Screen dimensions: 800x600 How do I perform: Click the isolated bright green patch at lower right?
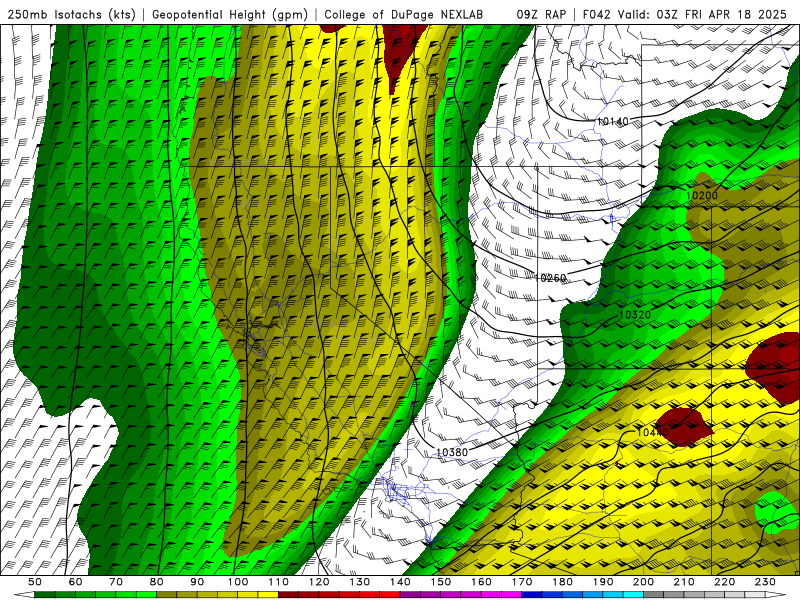776,513
